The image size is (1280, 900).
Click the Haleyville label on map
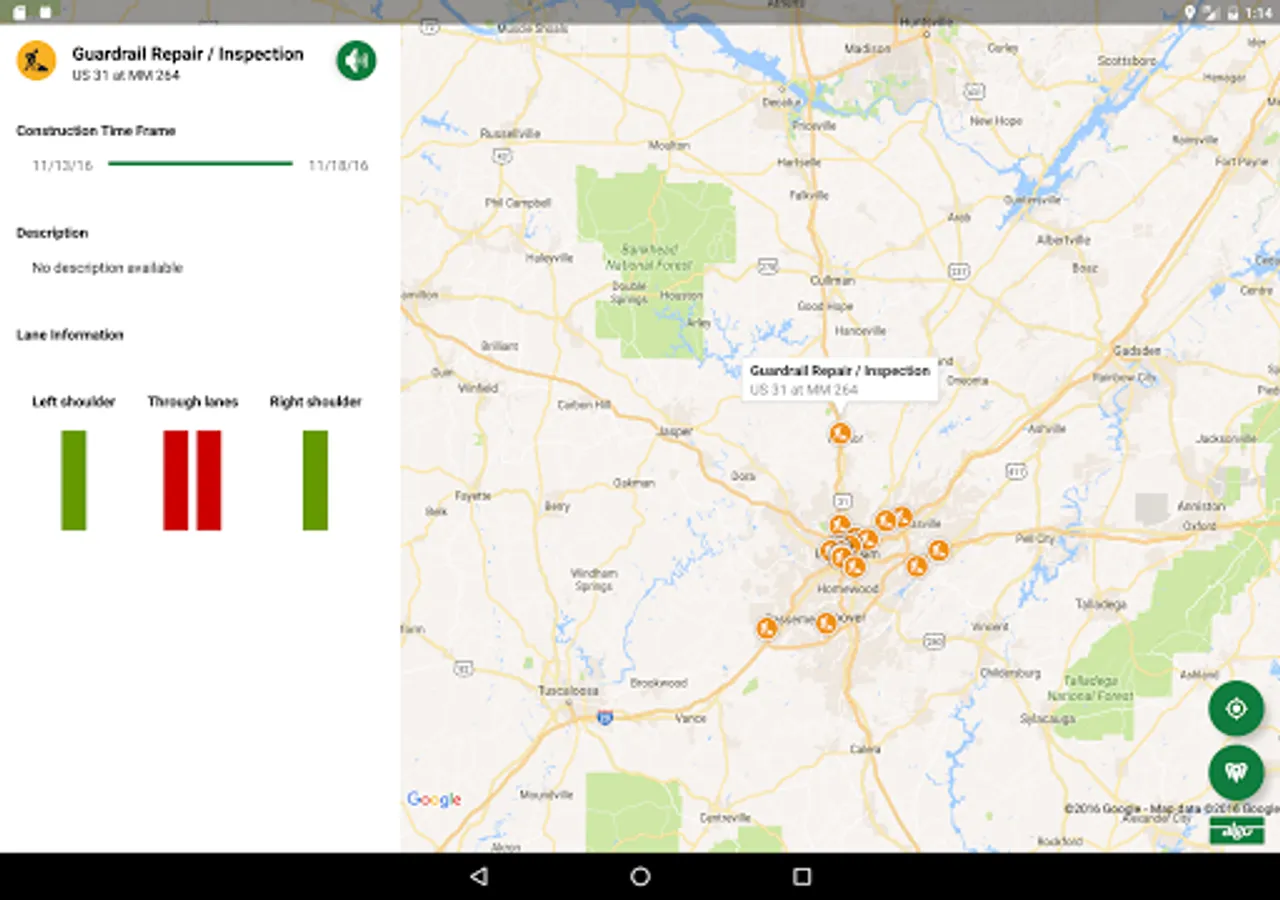click(x=550, y=258)
